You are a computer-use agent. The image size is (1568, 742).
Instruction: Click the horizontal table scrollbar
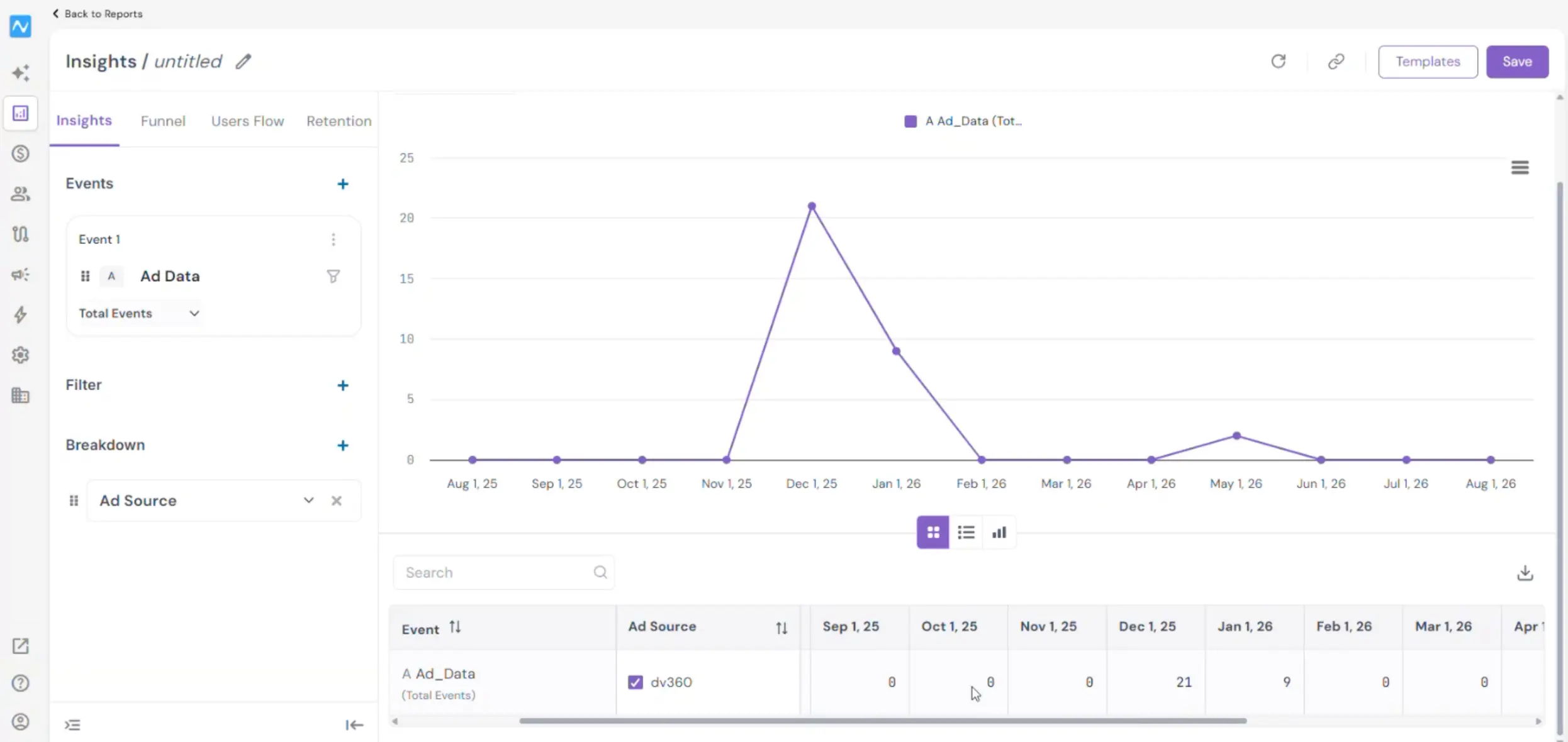(x=882, y=721)
